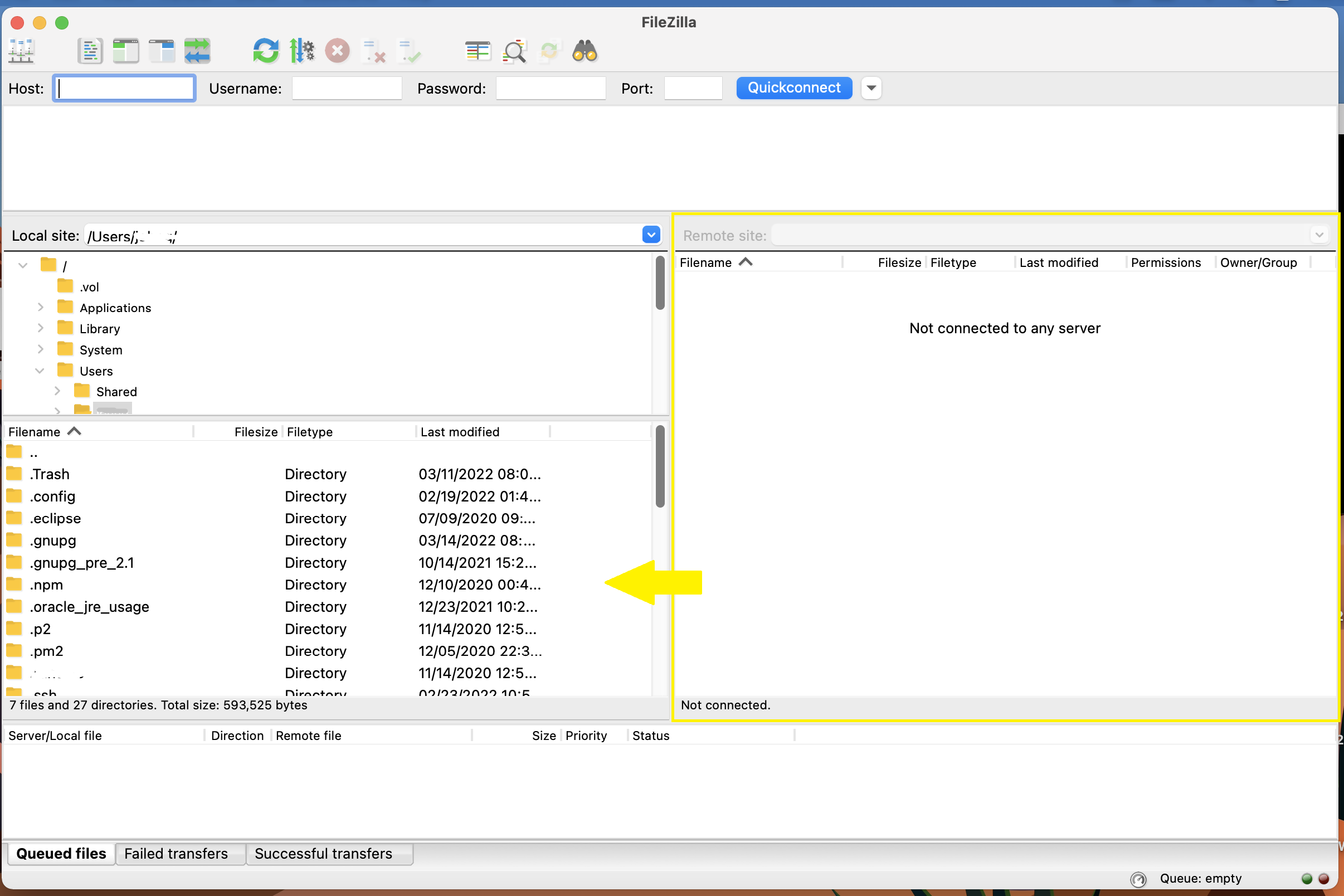The width and height of the screenshot is (1344, 896).
Task: Toggle message log display icon
Action: [x=90, y=51]
